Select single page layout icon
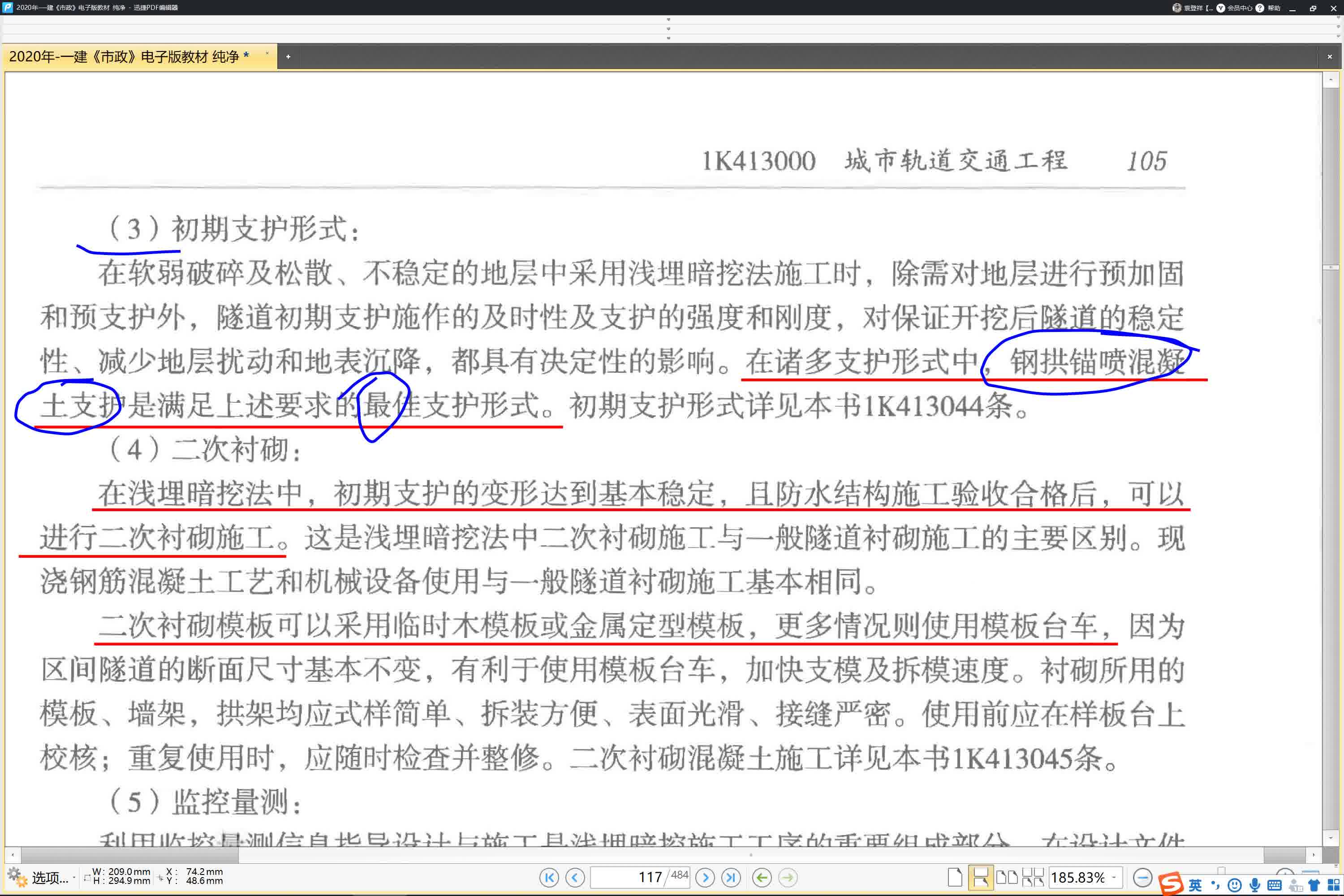This screenshot has height=896, width=1344. [955, 877]
